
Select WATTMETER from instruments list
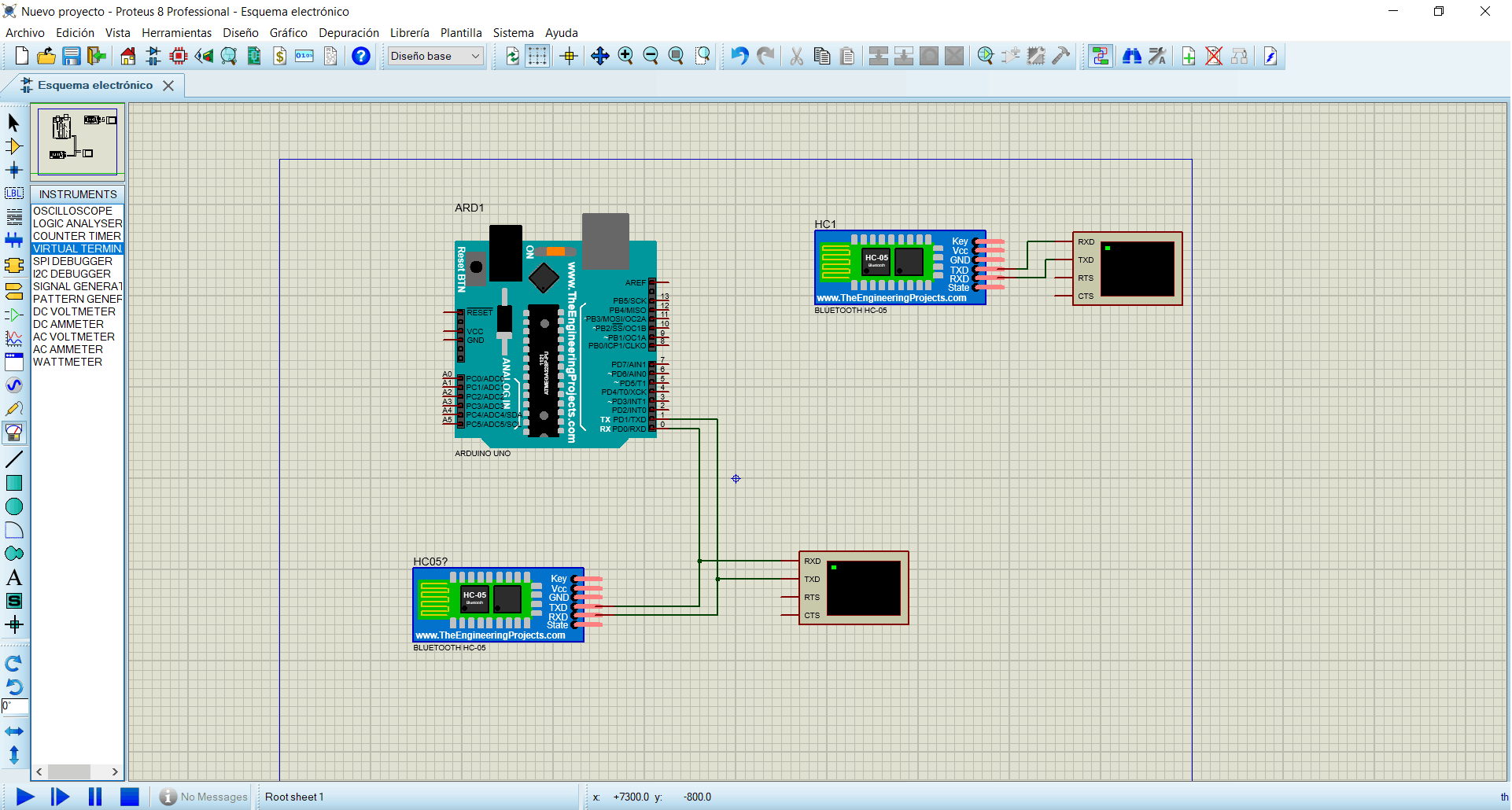click(x=77, y=362)
